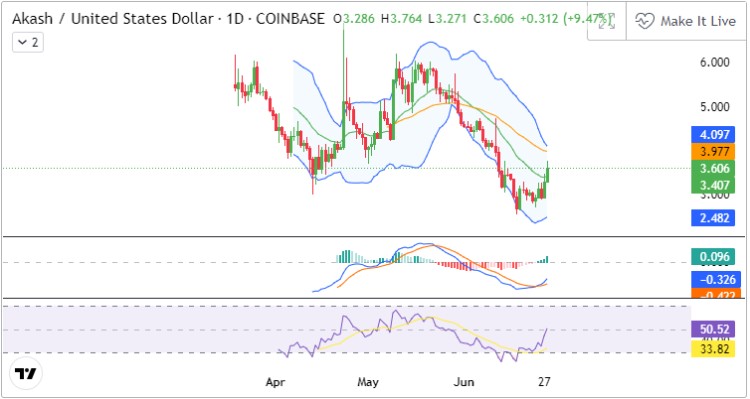Click the May label on time axis
This screenshot has width=750, height=399.
368,382
